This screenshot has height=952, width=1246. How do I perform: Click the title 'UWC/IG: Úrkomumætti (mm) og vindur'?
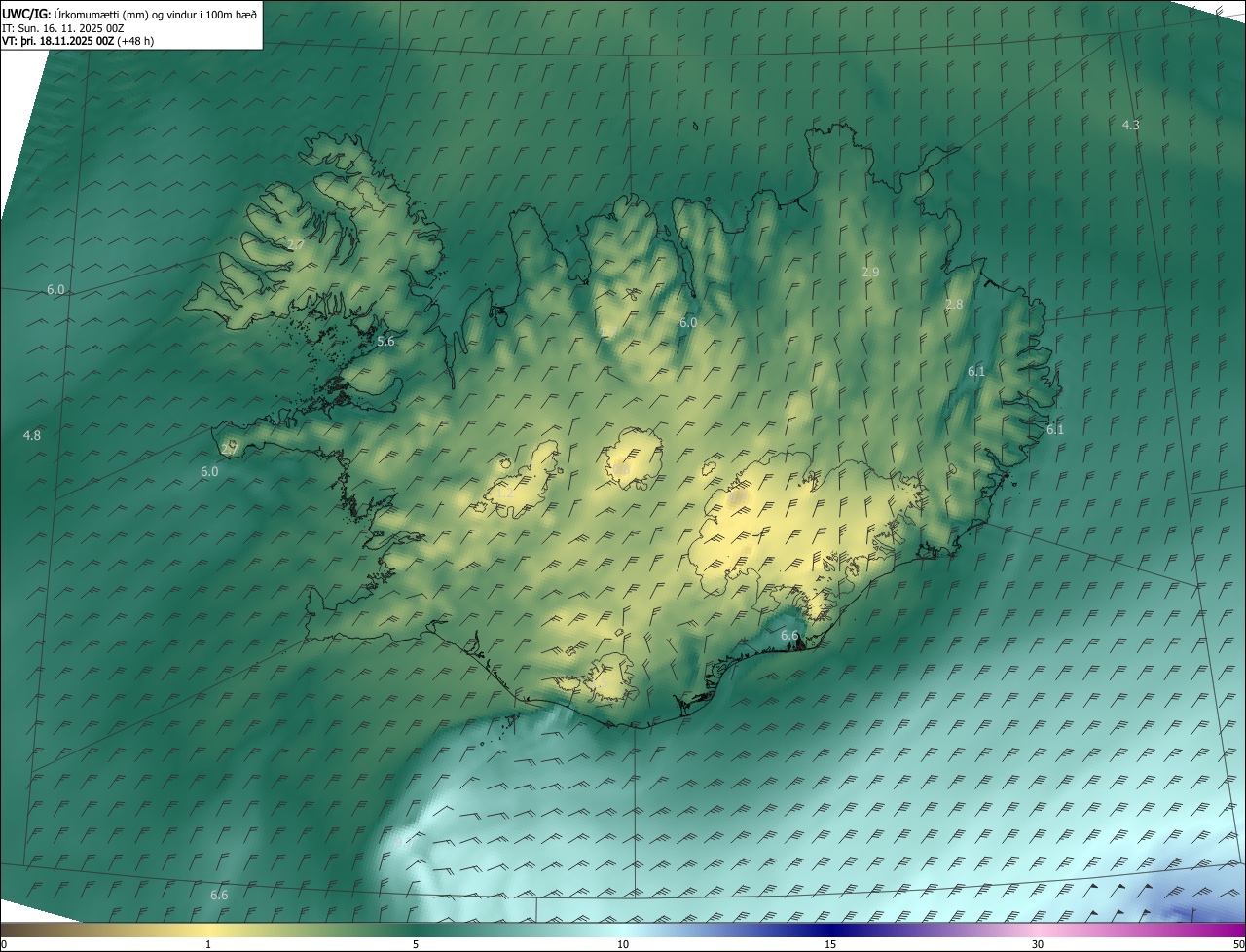pyautogui.click(x=129, y=15)
